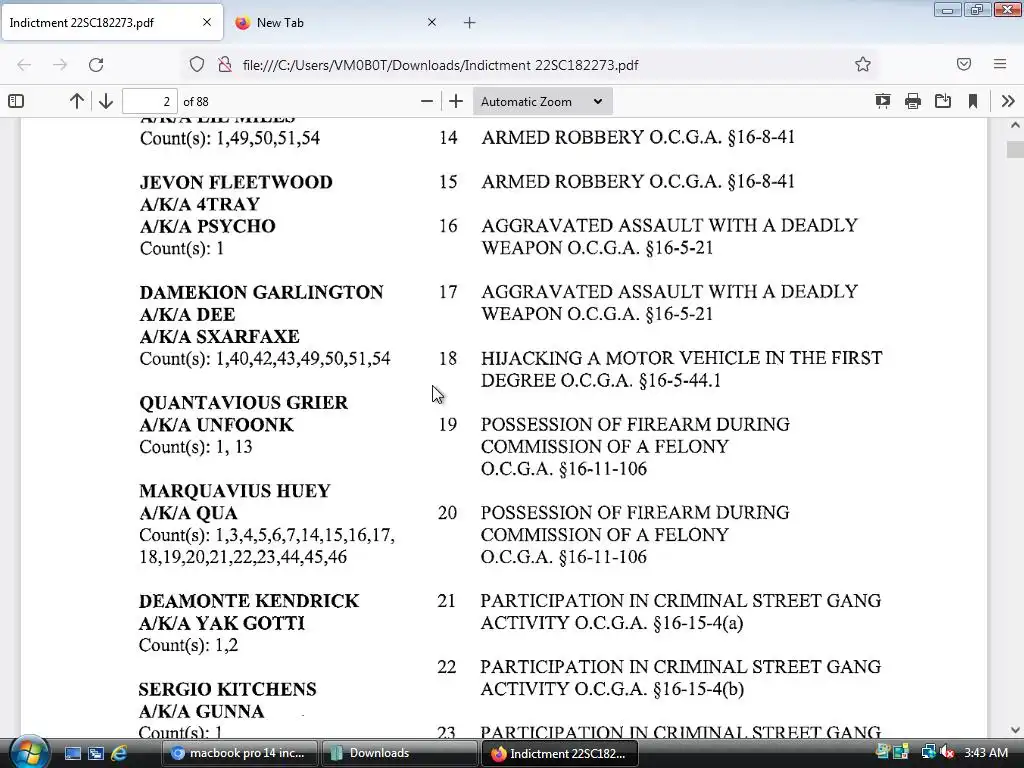Select Indictment Firefox taskbar button
The height and width of the screenshot is (768, 1024).
(559, 753)
